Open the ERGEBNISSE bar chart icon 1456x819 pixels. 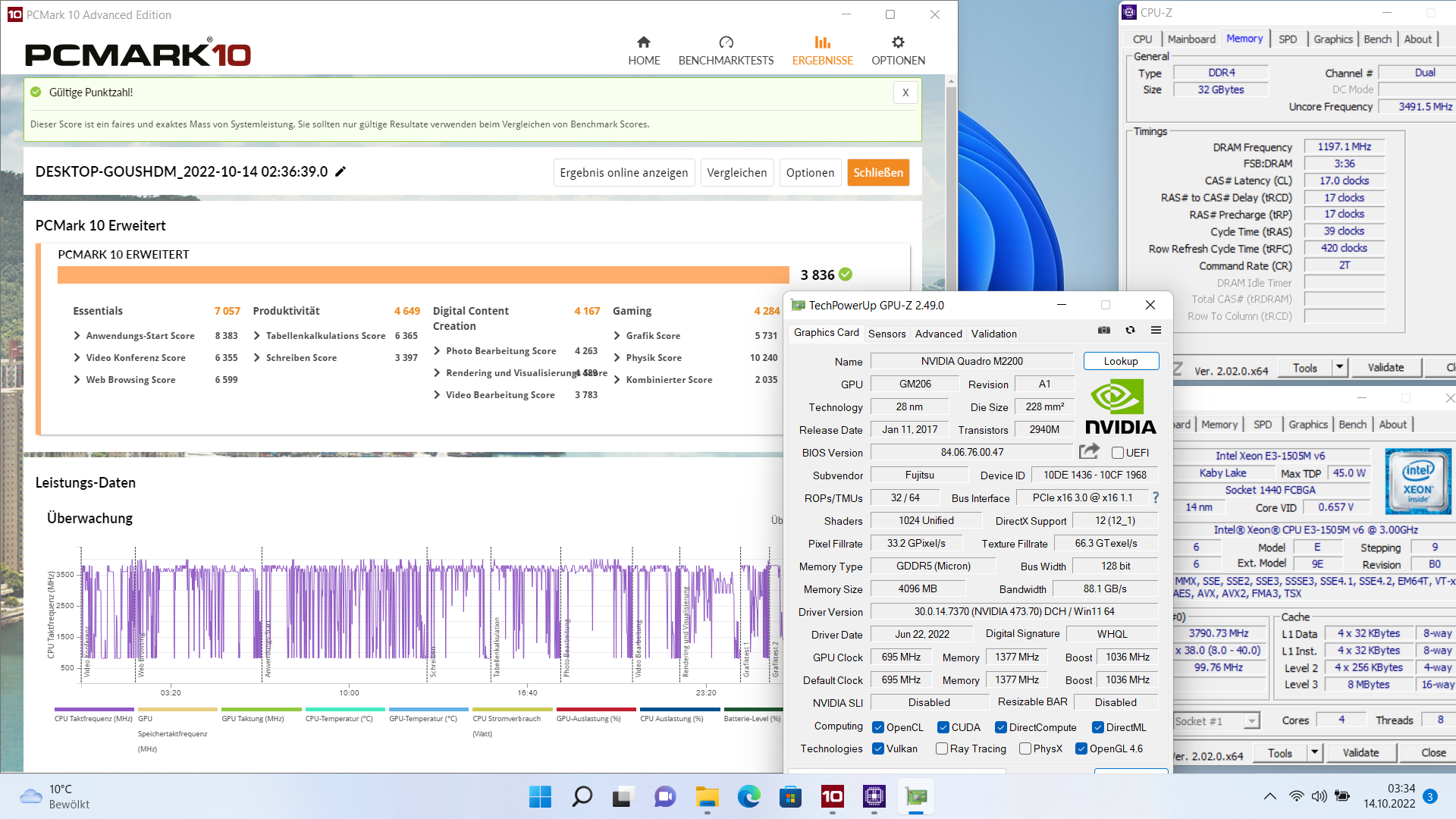pyautogui.click(x=823, y=42)
